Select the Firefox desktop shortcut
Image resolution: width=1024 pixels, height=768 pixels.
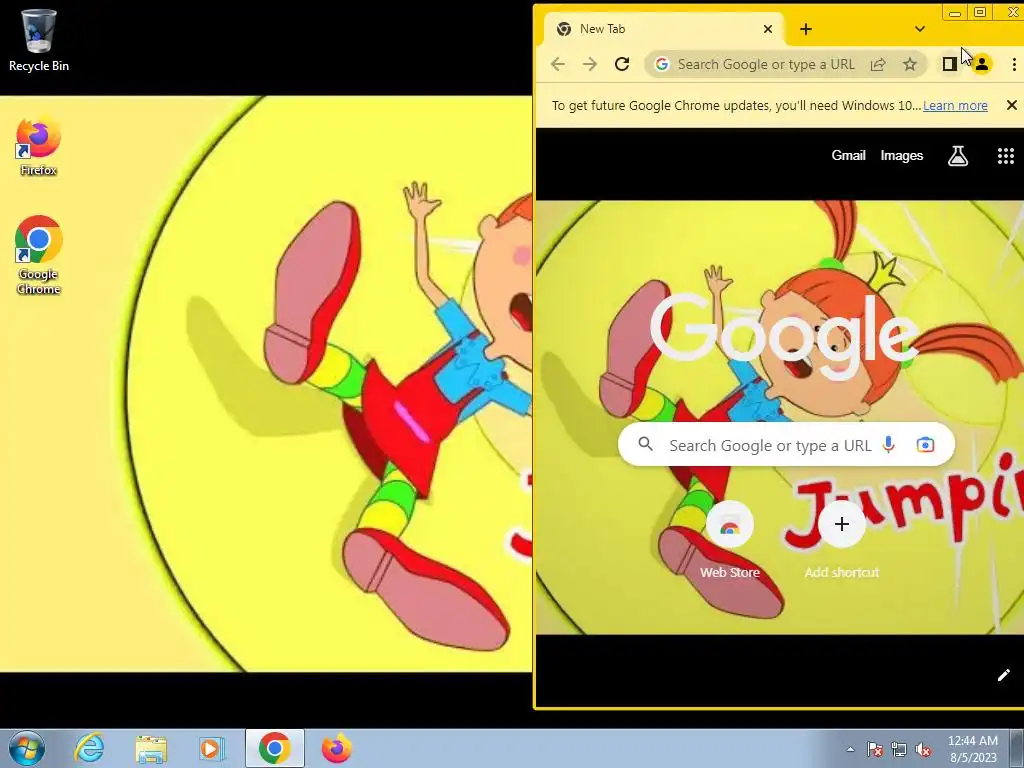click(x=39, y=146)
